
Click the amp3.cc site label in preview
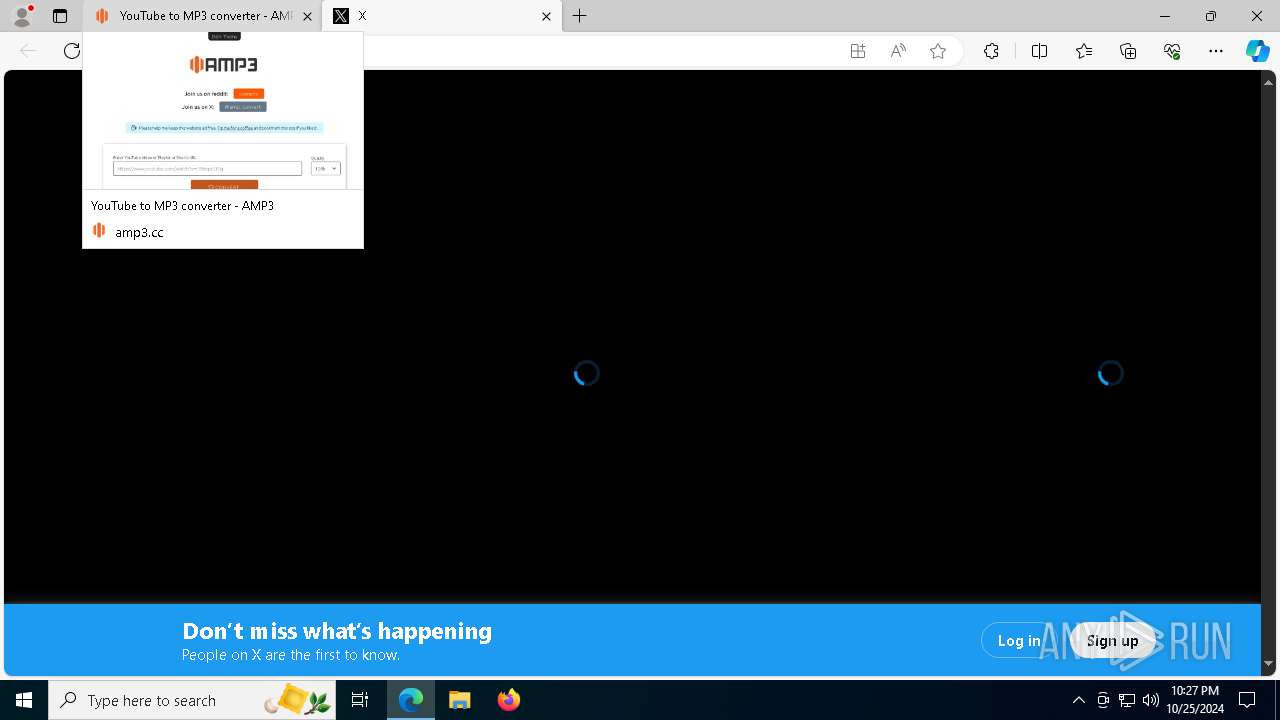pyautogui.click(x=139, y=232)
